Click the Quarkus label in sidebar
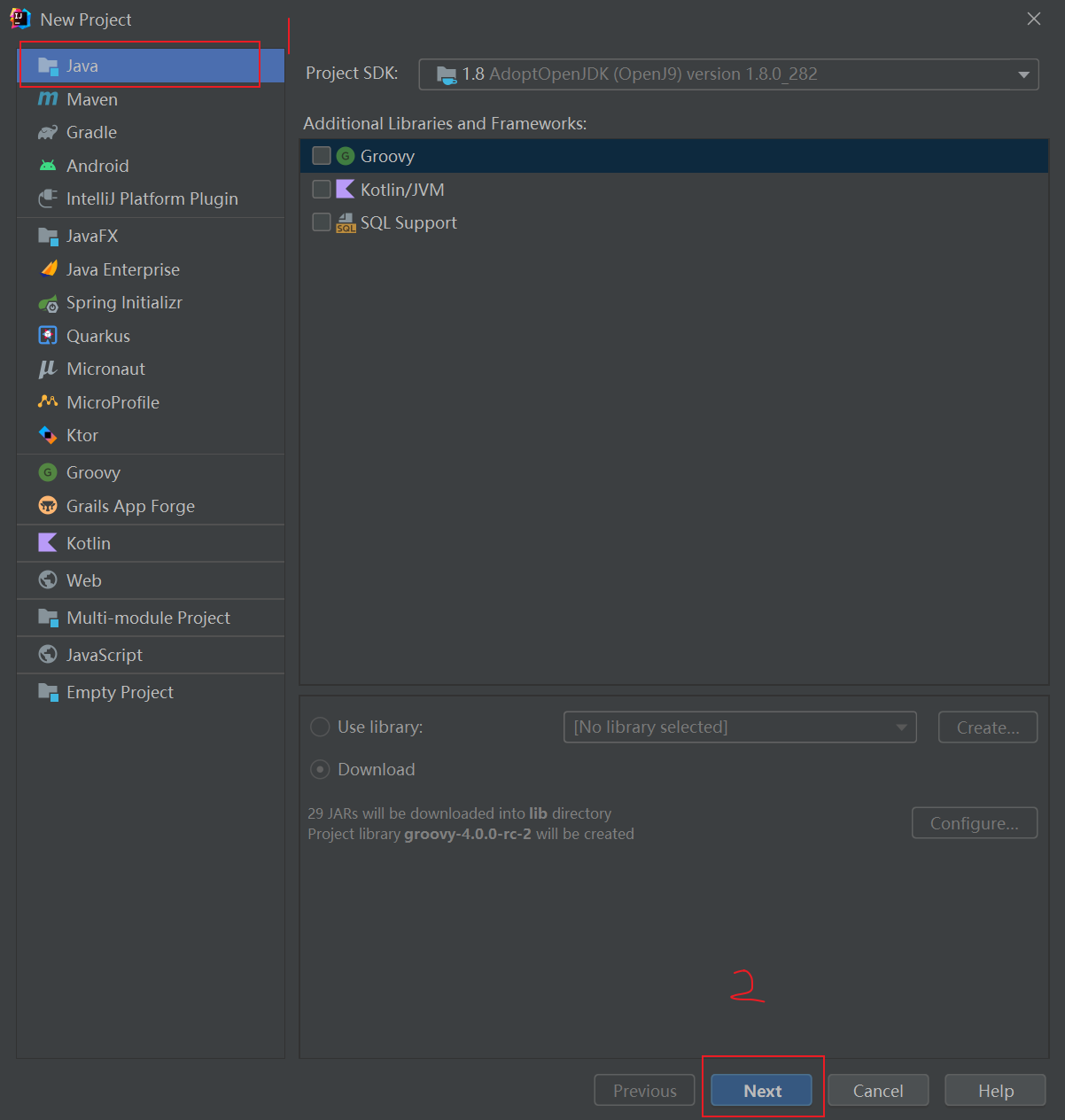Screen dimensions: 1065x1120 (x=98, y=336)
